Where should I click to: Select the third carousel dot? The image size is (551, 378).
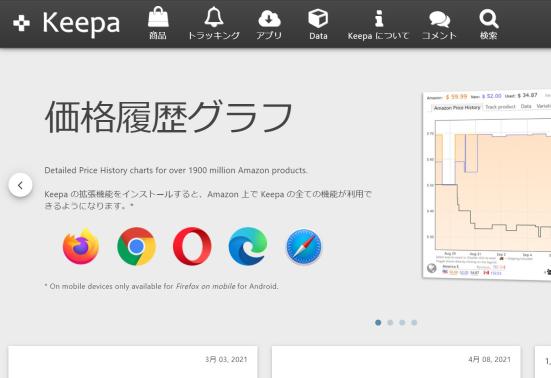(x=402, y=322)
